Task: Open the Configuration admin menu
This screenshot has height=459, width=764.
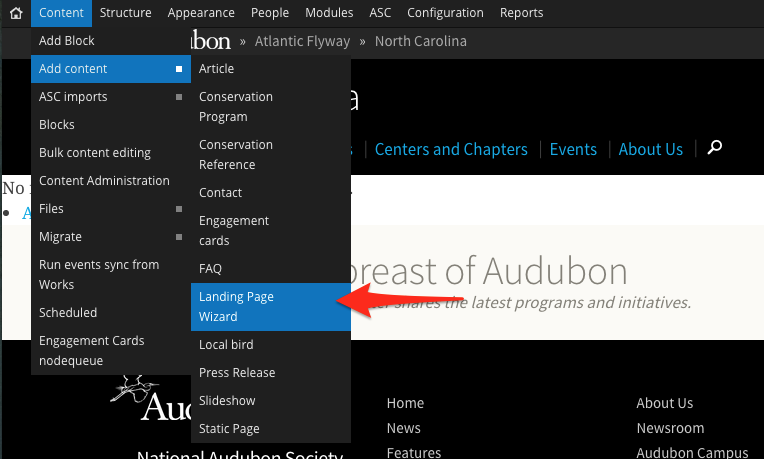Action: pyautogui.click(x=445, y=13)
